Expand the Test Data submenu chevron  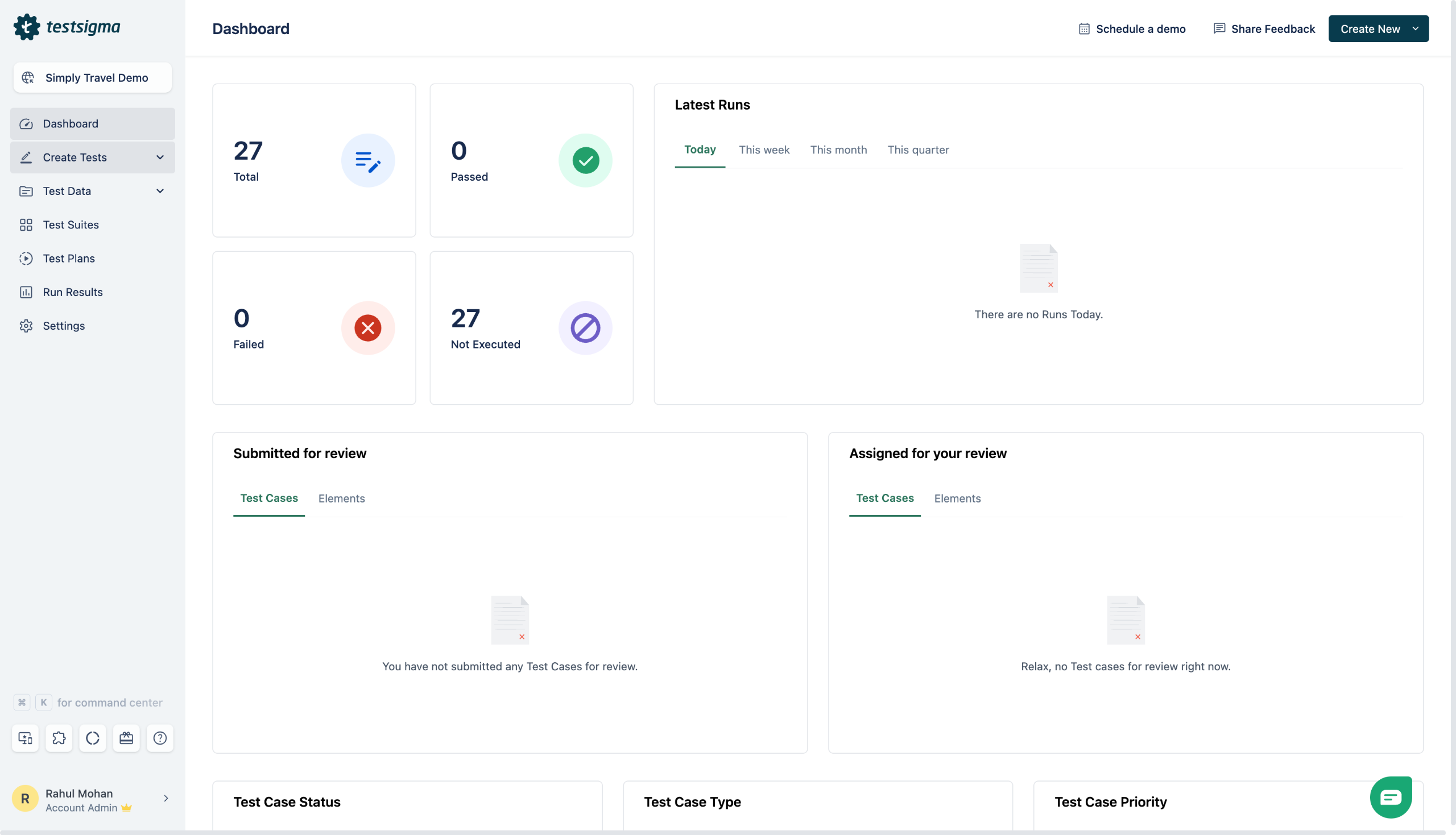point(160,191)
